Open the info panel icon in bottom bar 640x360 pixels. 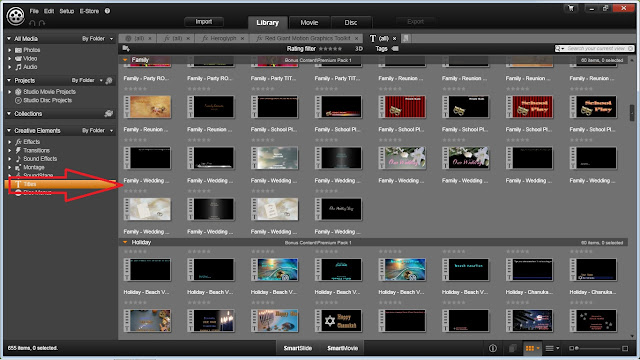click(493, 348)
